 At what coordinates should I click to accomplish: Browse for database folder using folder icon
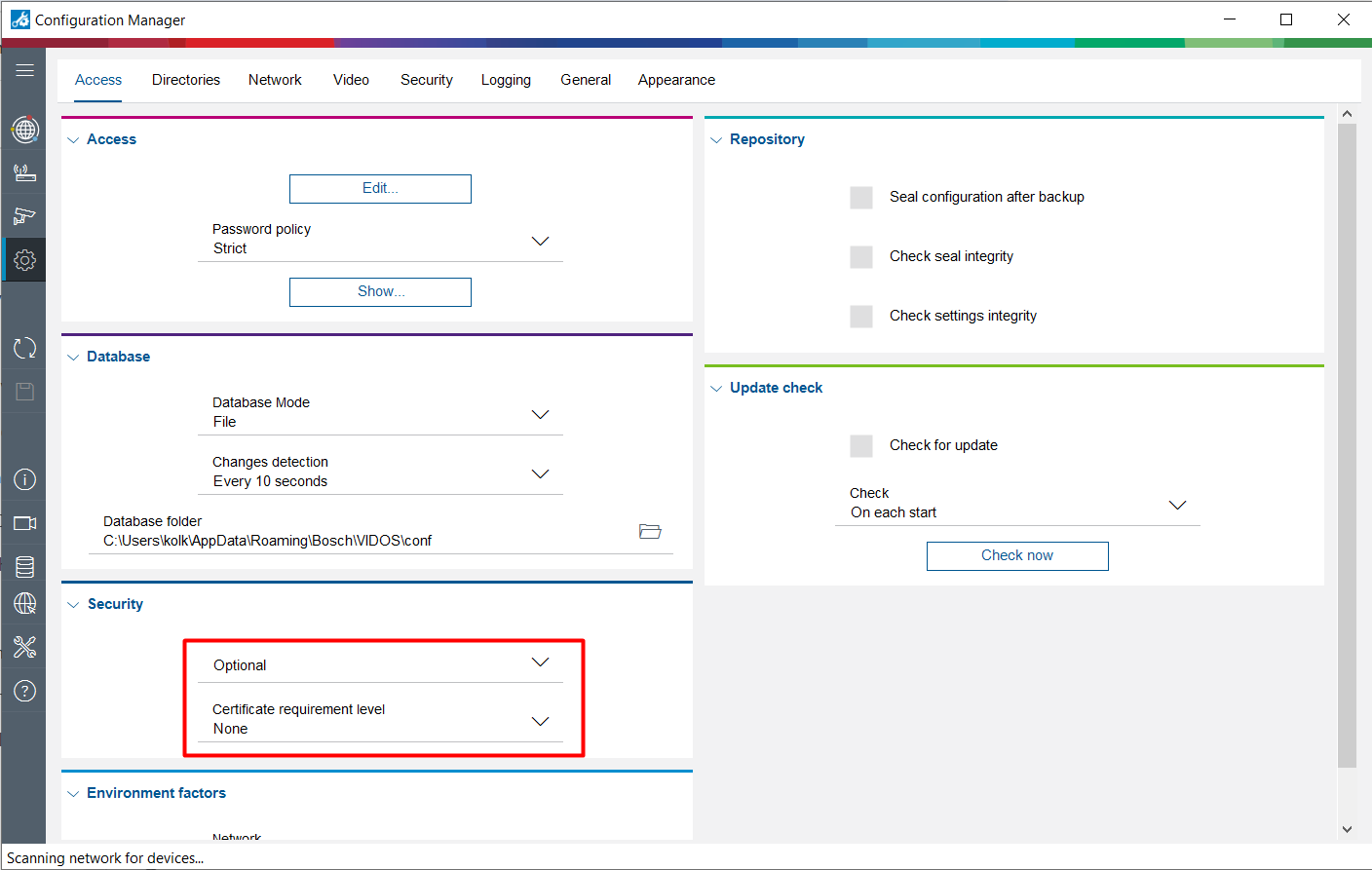[x=650, y=531]
